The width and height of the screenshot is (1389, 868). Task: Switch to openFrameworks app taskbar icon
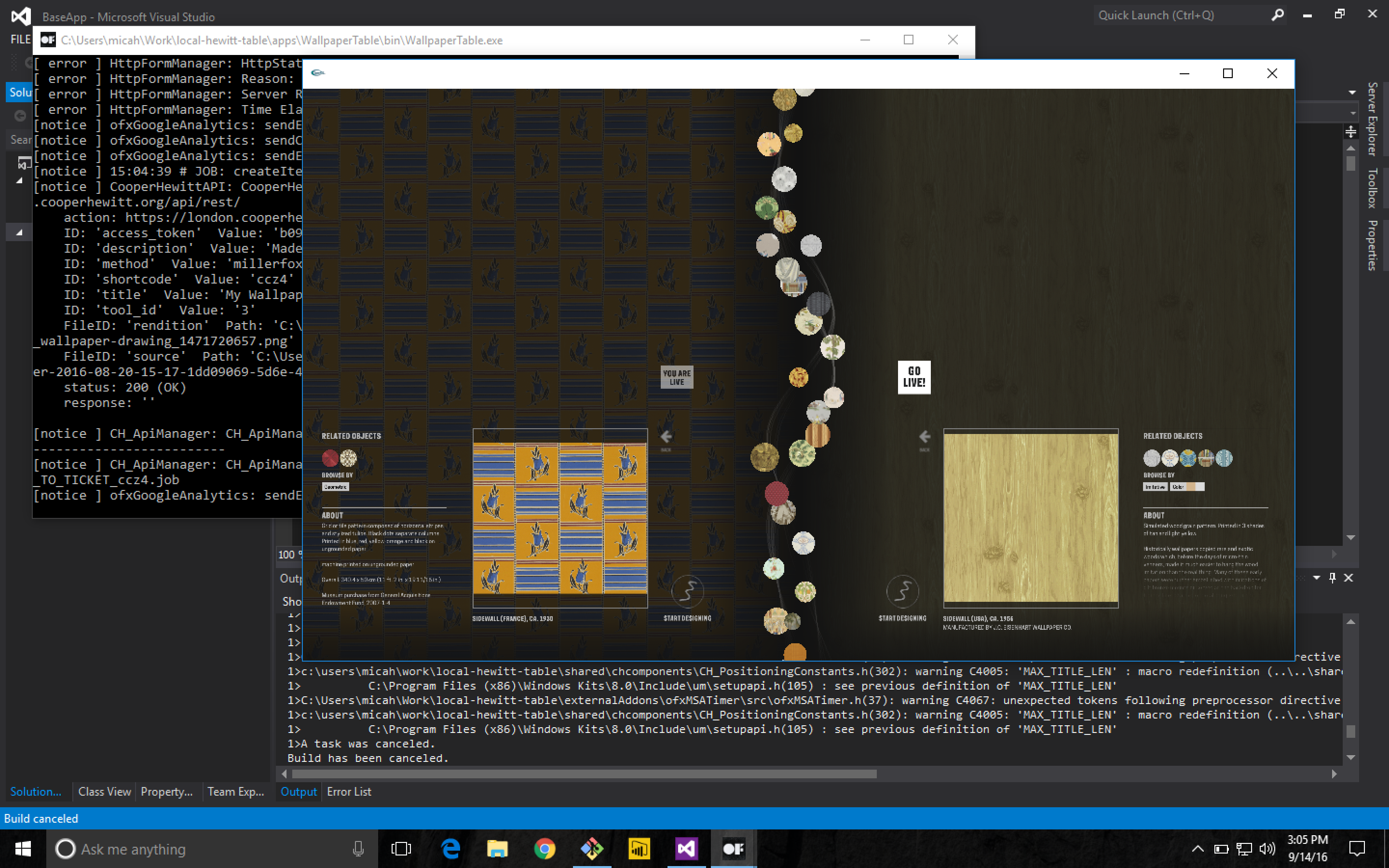pyautogui.click(x=733, y=849)
